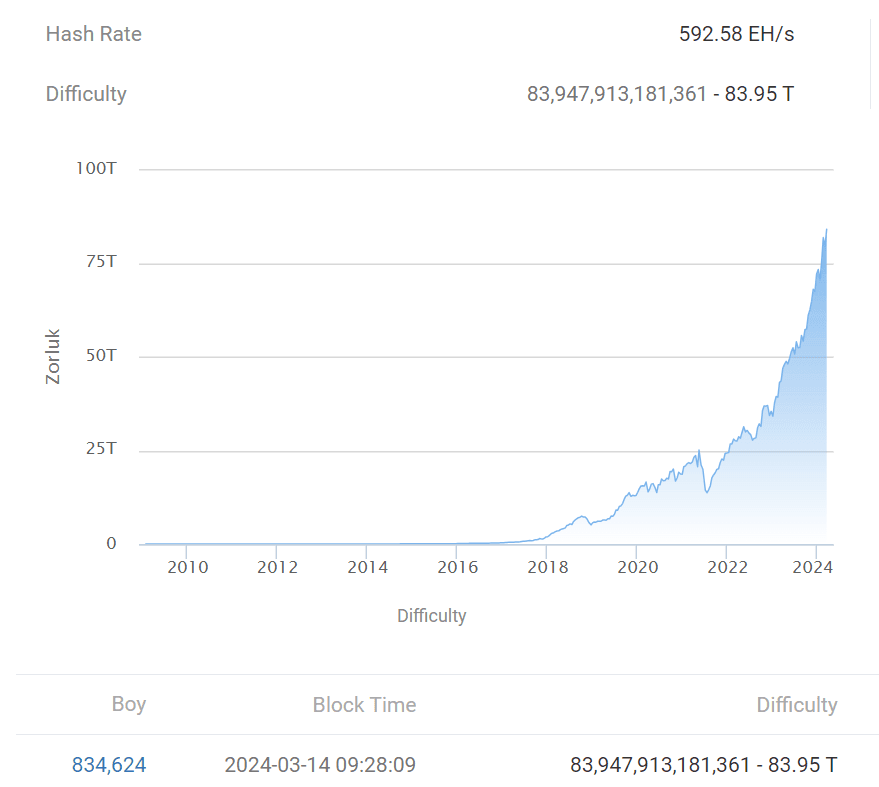Open block 834,624 link

108,765
